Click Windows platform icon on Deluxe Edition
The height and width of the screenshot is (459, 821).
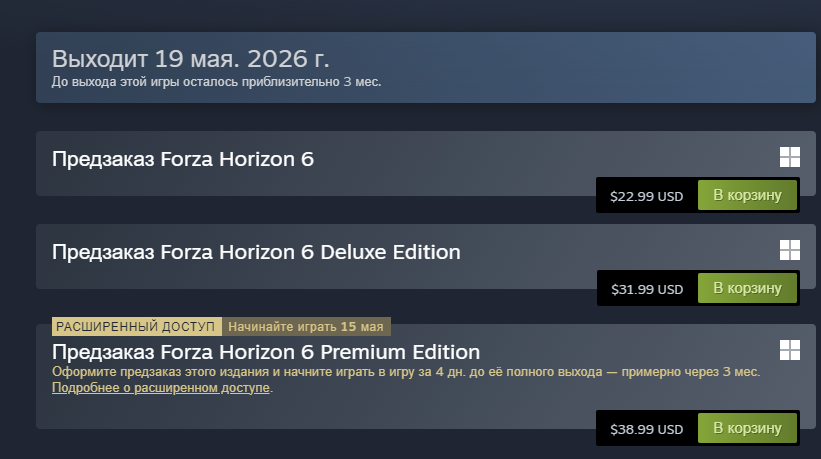(790, 250)
